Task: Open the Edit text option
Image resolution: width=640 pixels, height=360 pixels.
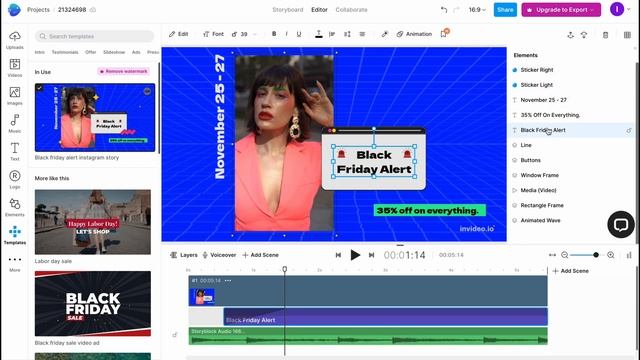Action: click(179, 34)
